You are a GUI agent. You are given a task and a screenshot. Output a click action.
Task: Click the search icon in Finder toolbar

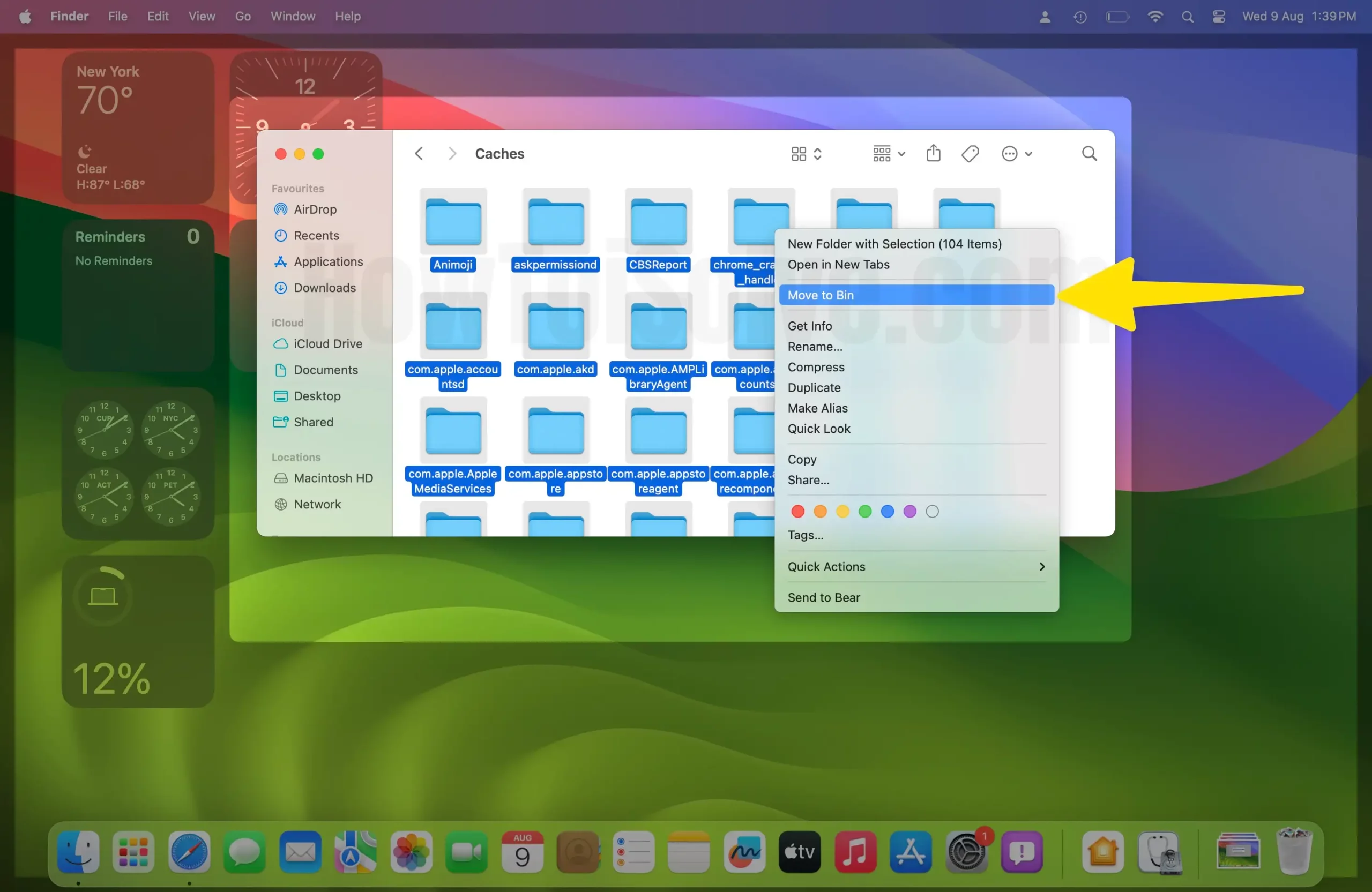point(1089,153)
